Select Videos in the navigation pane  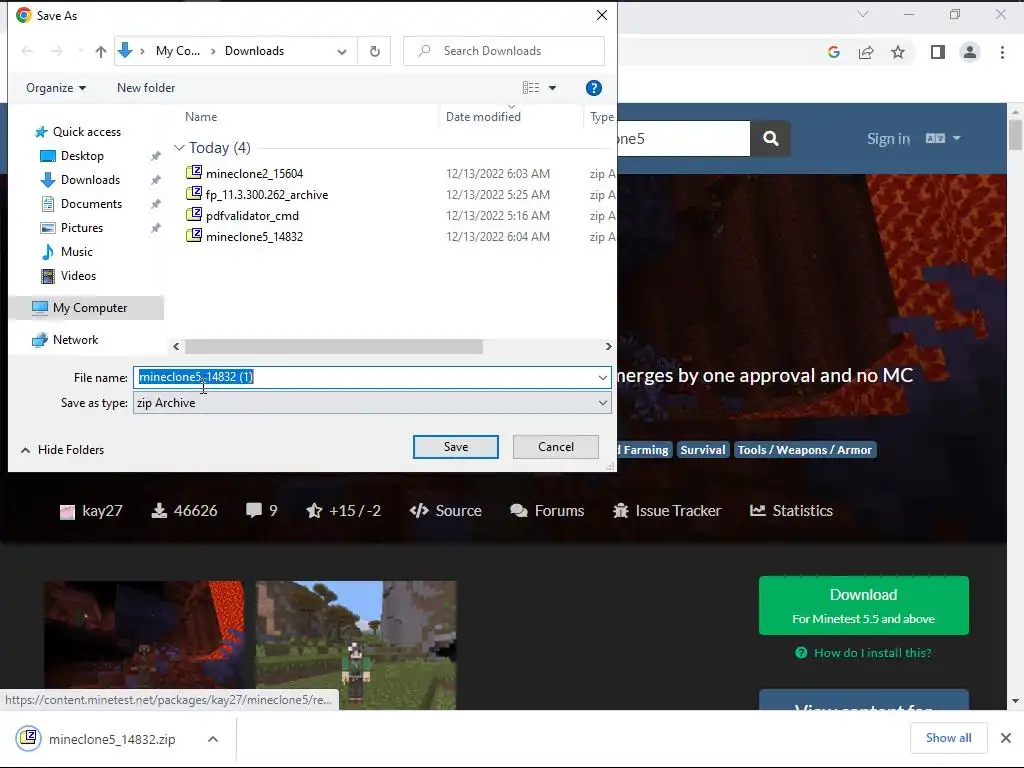[x=78, y=276]
